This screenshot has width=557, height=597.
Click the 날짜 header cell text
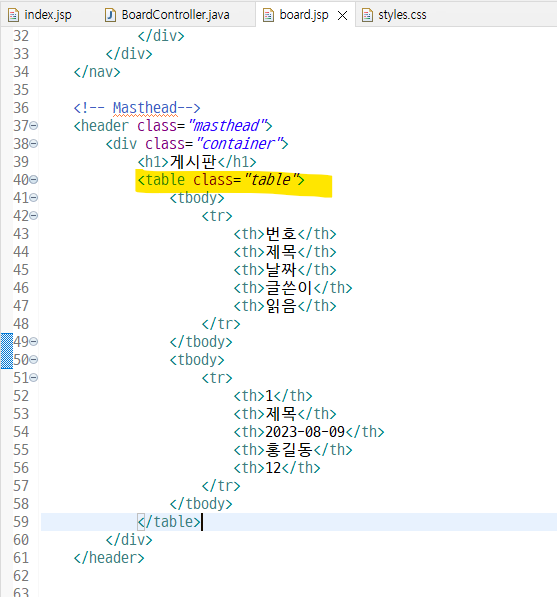(x=281, y=270)
